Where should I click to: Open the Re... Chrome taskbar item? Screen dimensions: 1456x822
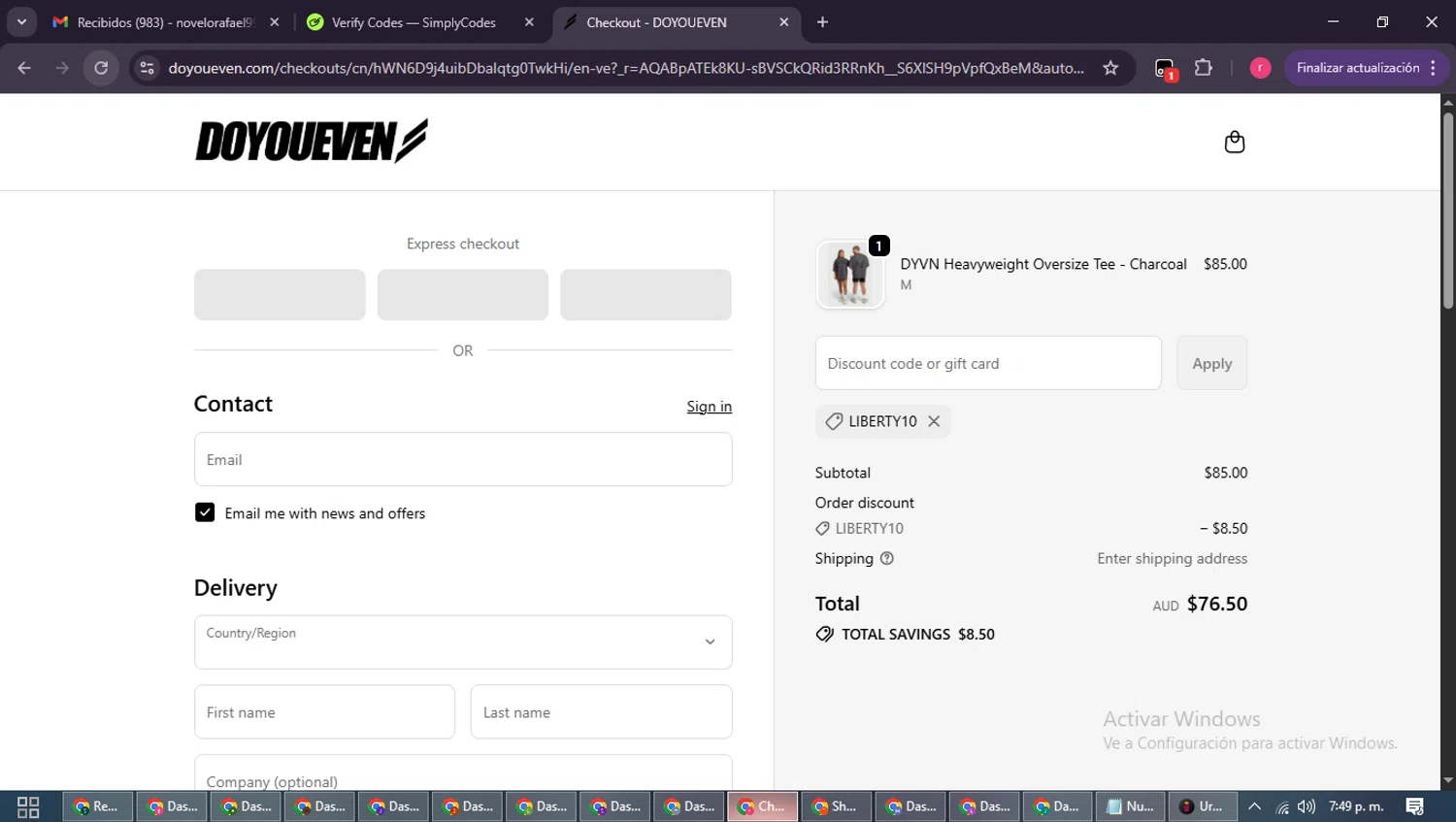(x=98, y=806)
